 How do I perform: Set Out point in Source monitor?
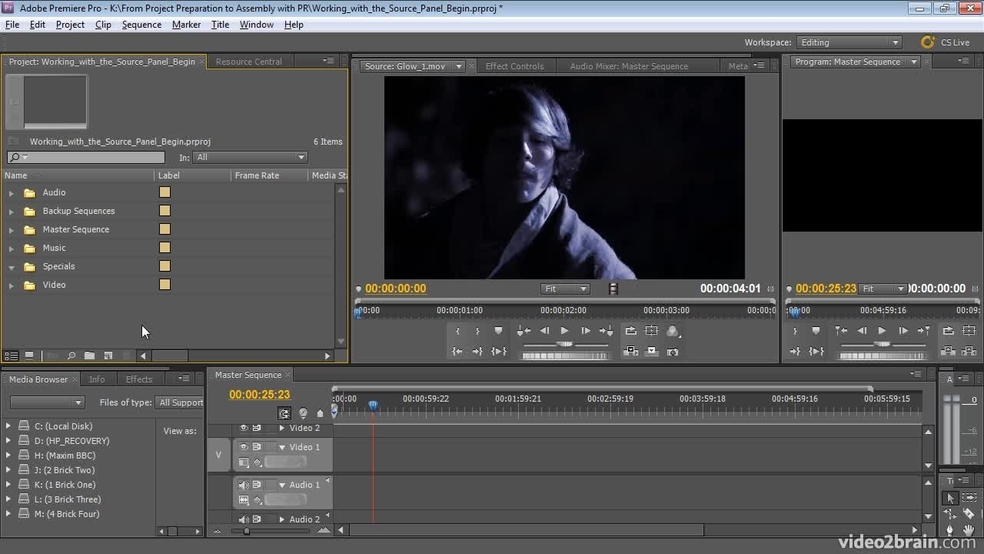[x=477, y=331]
